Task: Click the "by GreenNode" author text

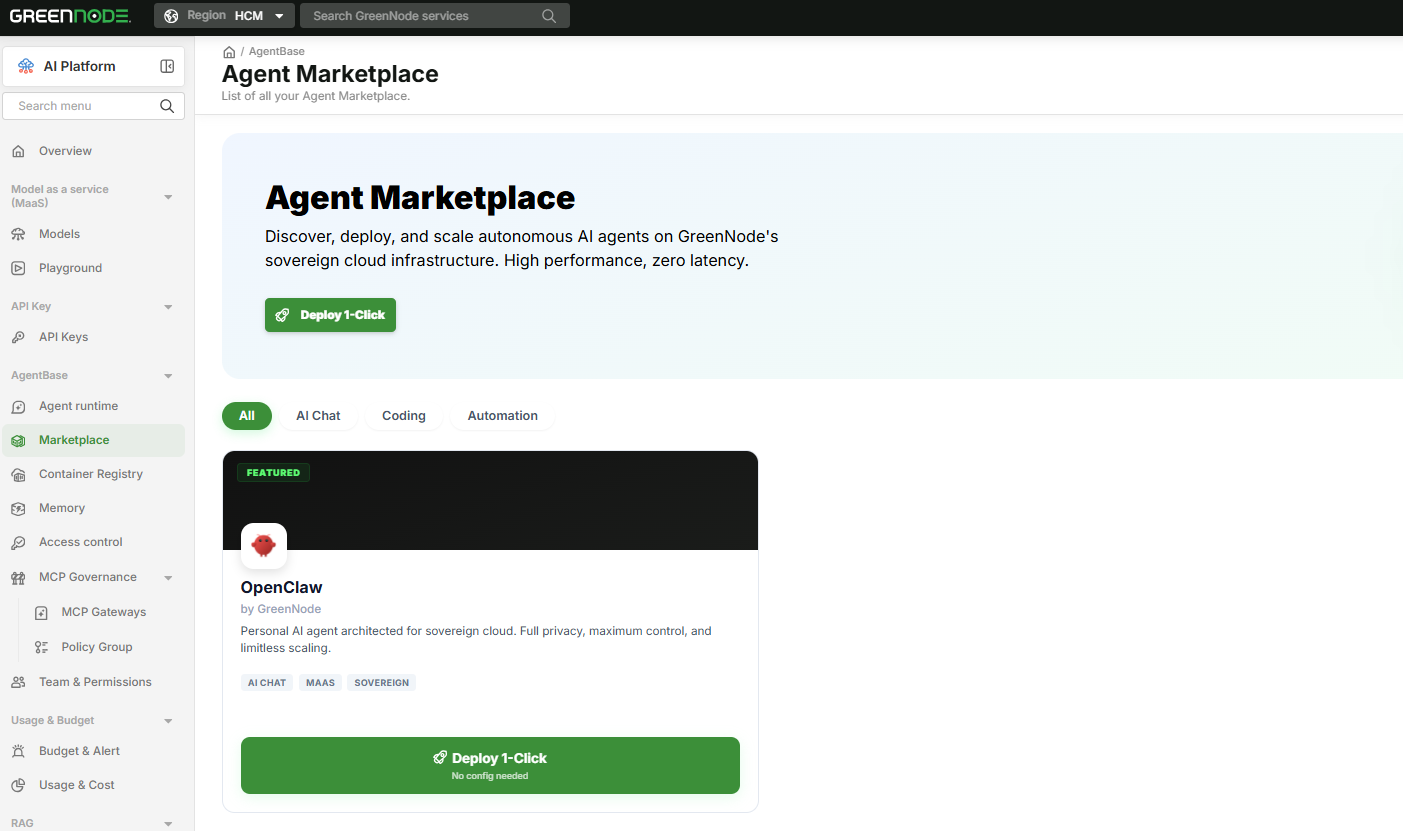Action: 281,609
